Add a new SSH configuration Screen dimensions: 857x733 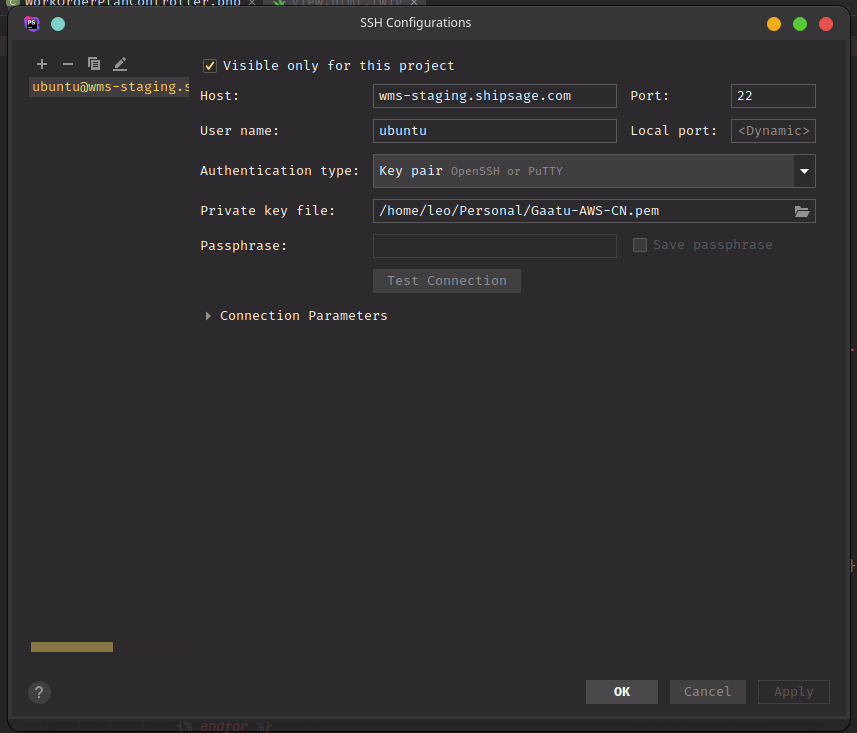click(x=42, y=64)
